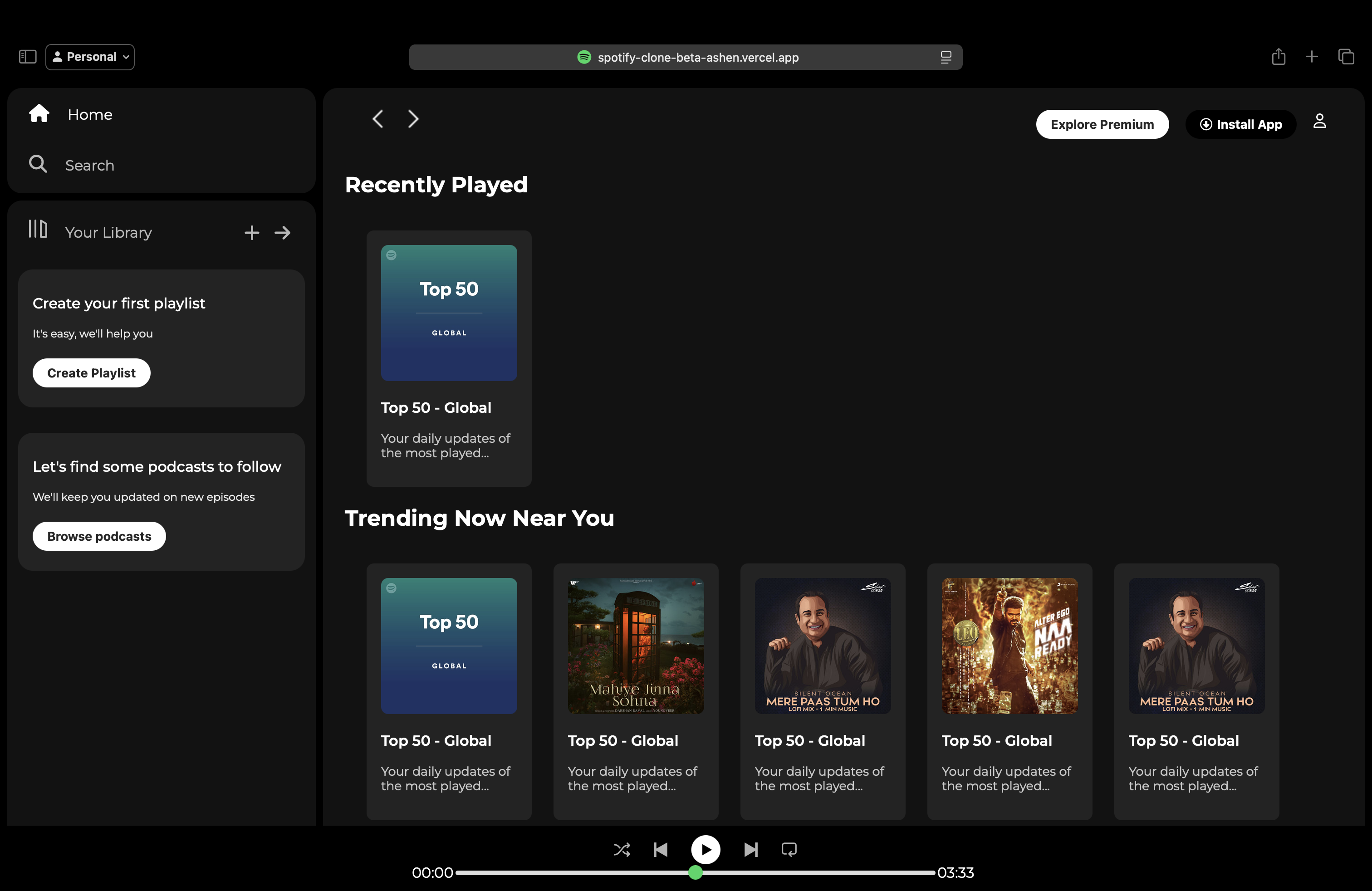The width and height of the screenshot is (1372, 891).
Task: Open the Personal profile dropdown
Action: pos(89,56)
